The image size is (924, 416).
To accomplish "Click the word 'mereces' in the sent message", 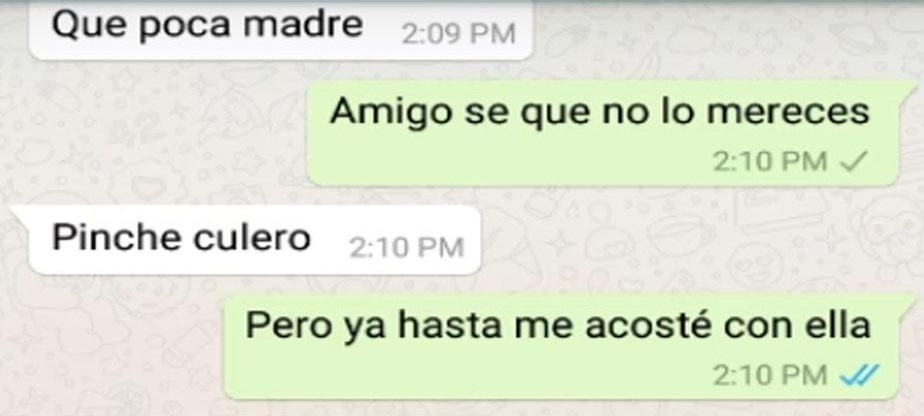I will [x=788, y=112].
